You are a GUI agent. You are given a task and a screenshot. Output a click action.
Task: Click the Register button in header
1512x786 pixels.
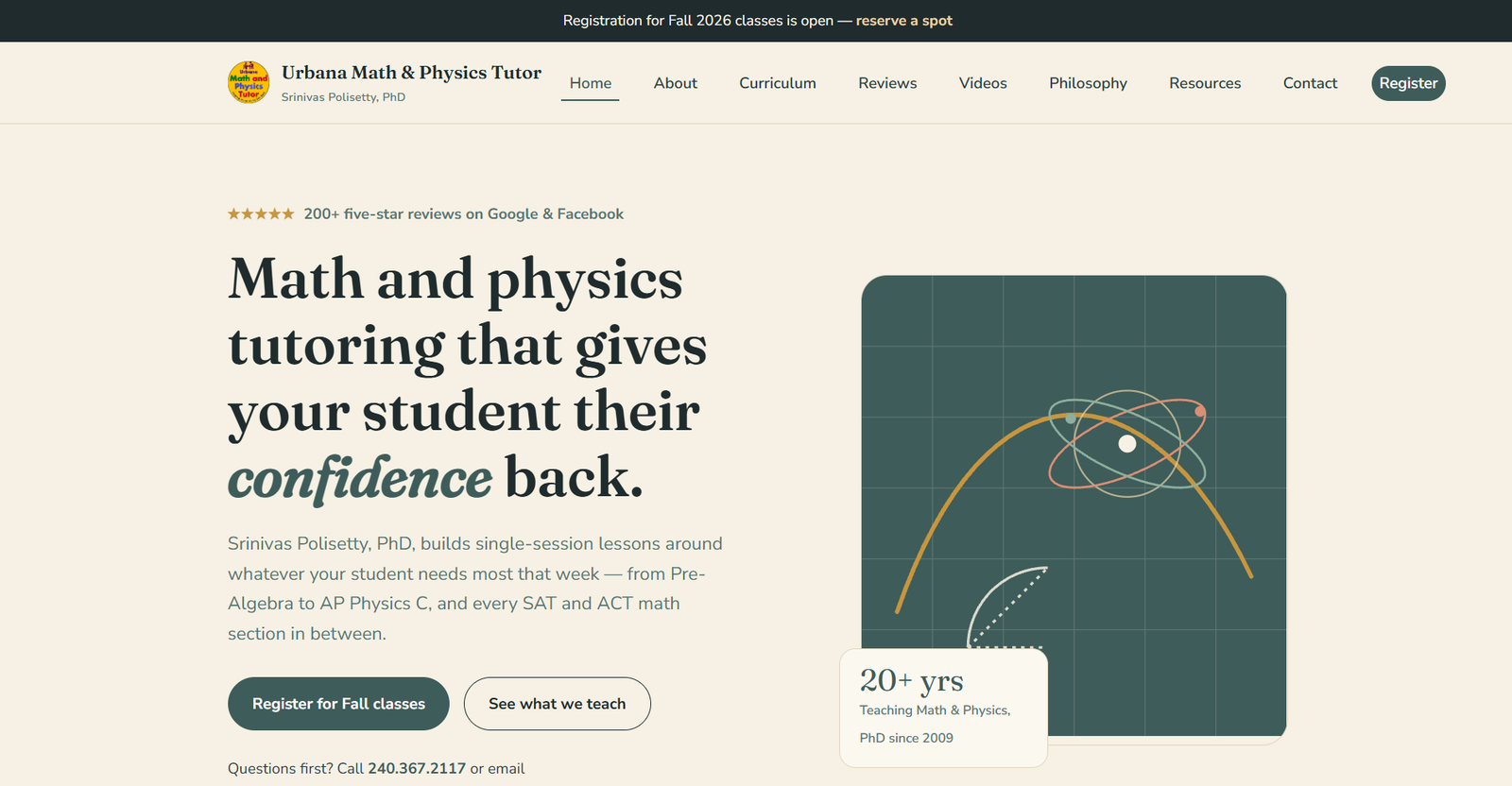1408,83
